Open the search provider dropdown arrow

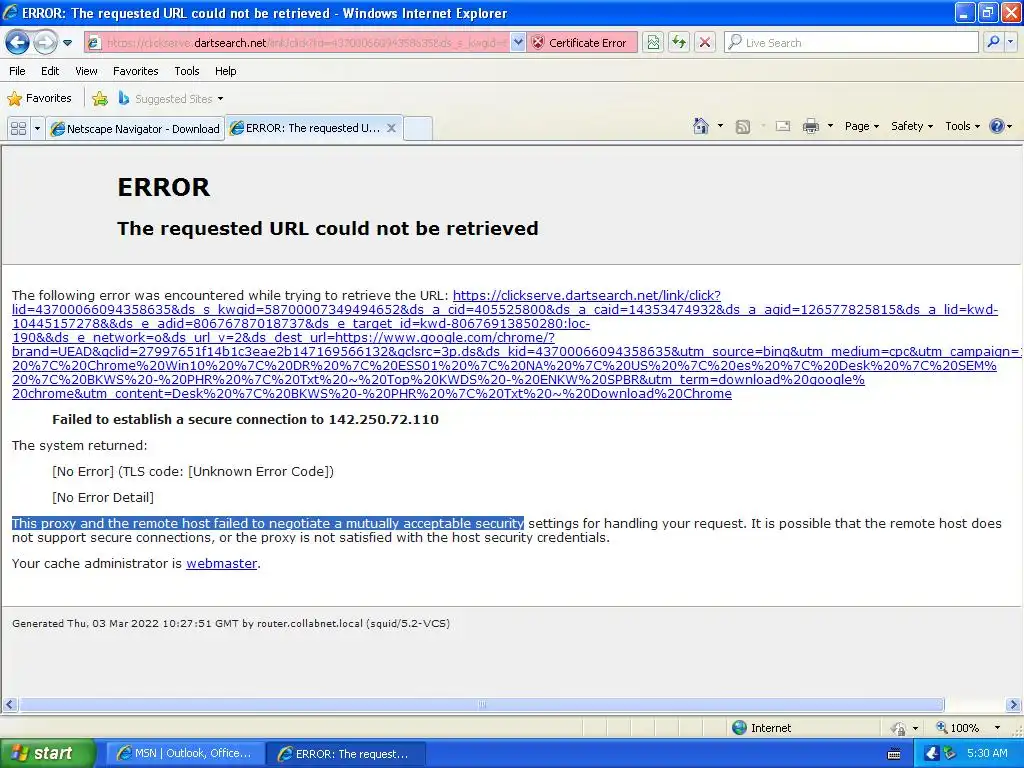[1011, 42]
